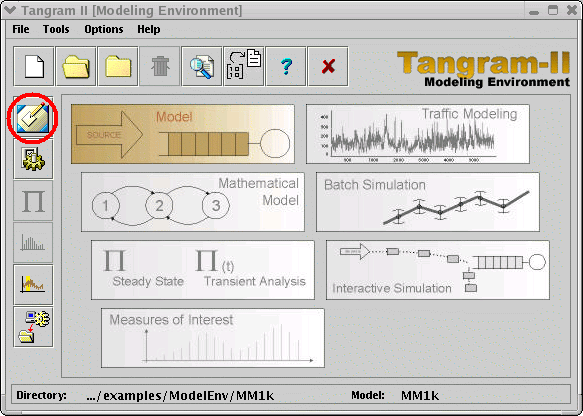Screen dimensions: 583x416
Task: Open the Options menu
Action: pyautogui.click(x=104, y=29)
